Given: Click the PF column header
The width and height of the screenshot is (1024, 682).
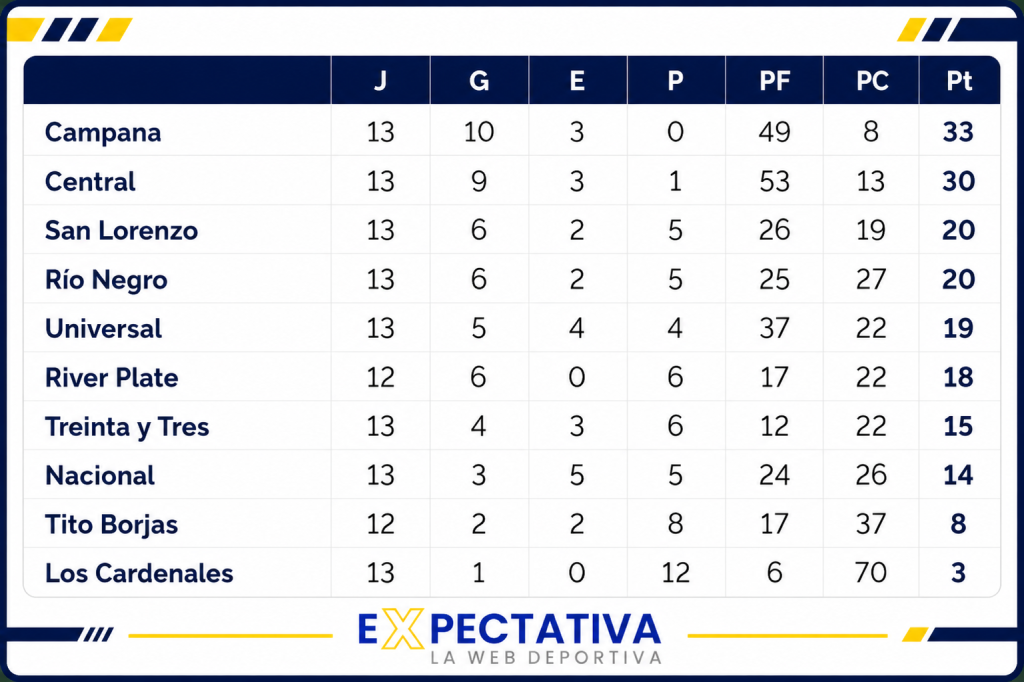Looking at the screenshot, I should point(775,80).
